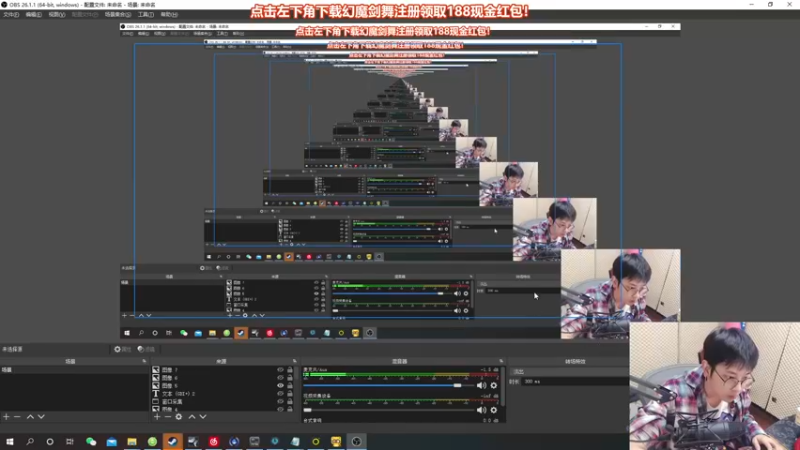Add a new source with the plus icon
800x450 pixels.
(x=157, y=417)
